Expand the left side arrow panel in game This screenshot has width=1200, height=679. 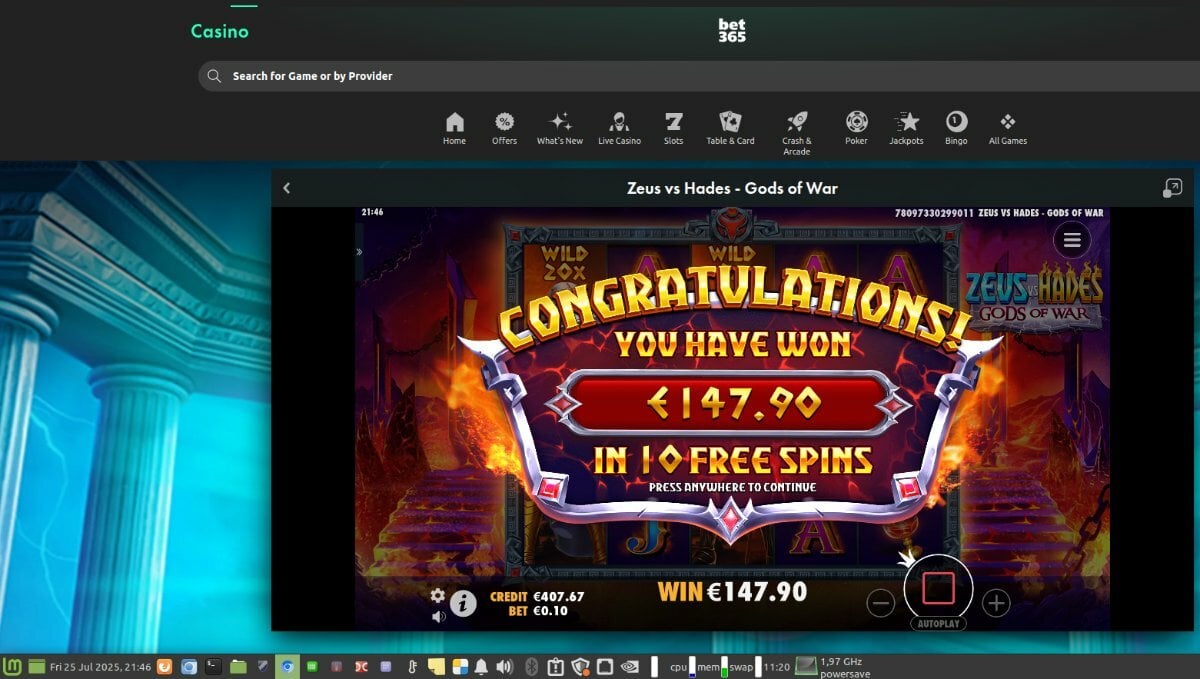coord(359,252)
